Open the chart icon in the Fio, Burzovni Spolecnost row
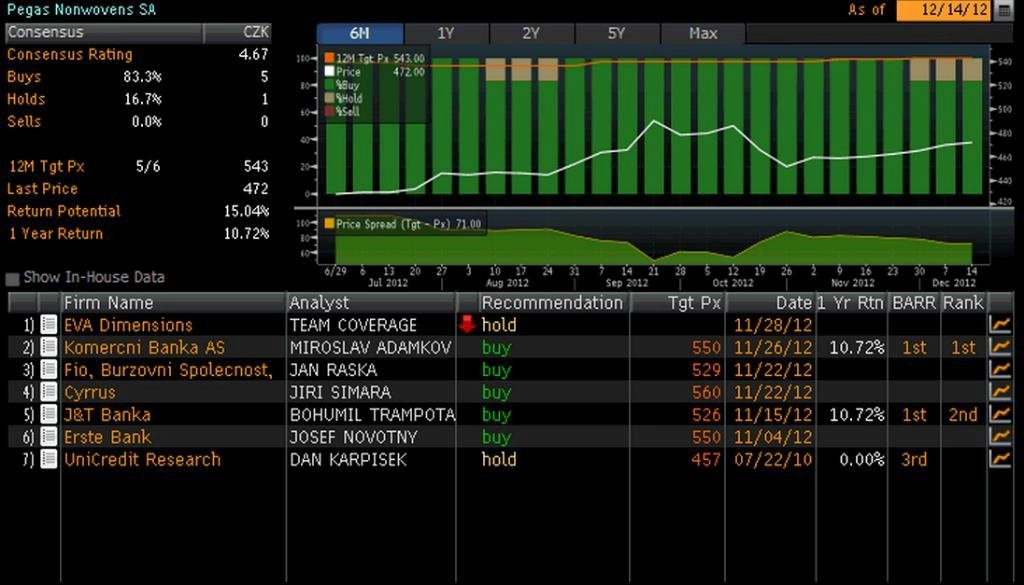 [1000, 370]
